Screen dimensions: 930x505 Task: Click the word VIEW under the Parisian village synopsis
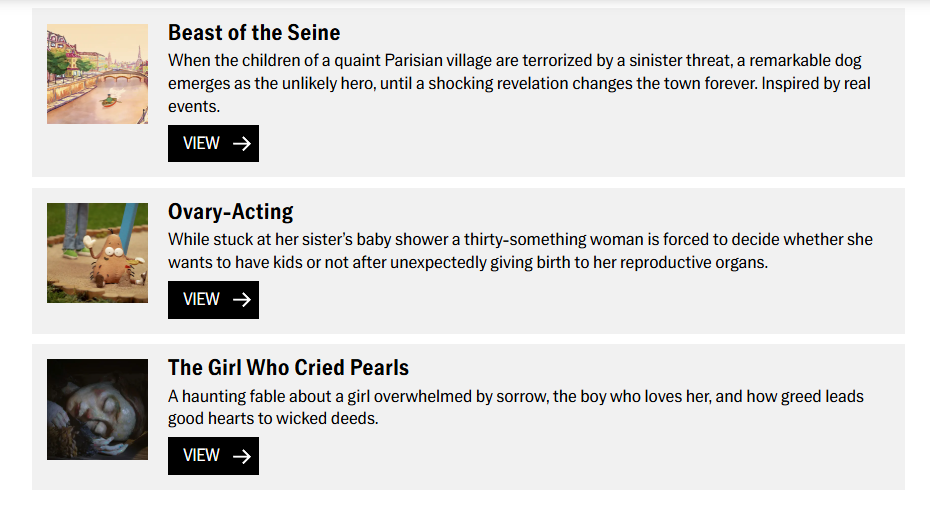click(201, 144)
